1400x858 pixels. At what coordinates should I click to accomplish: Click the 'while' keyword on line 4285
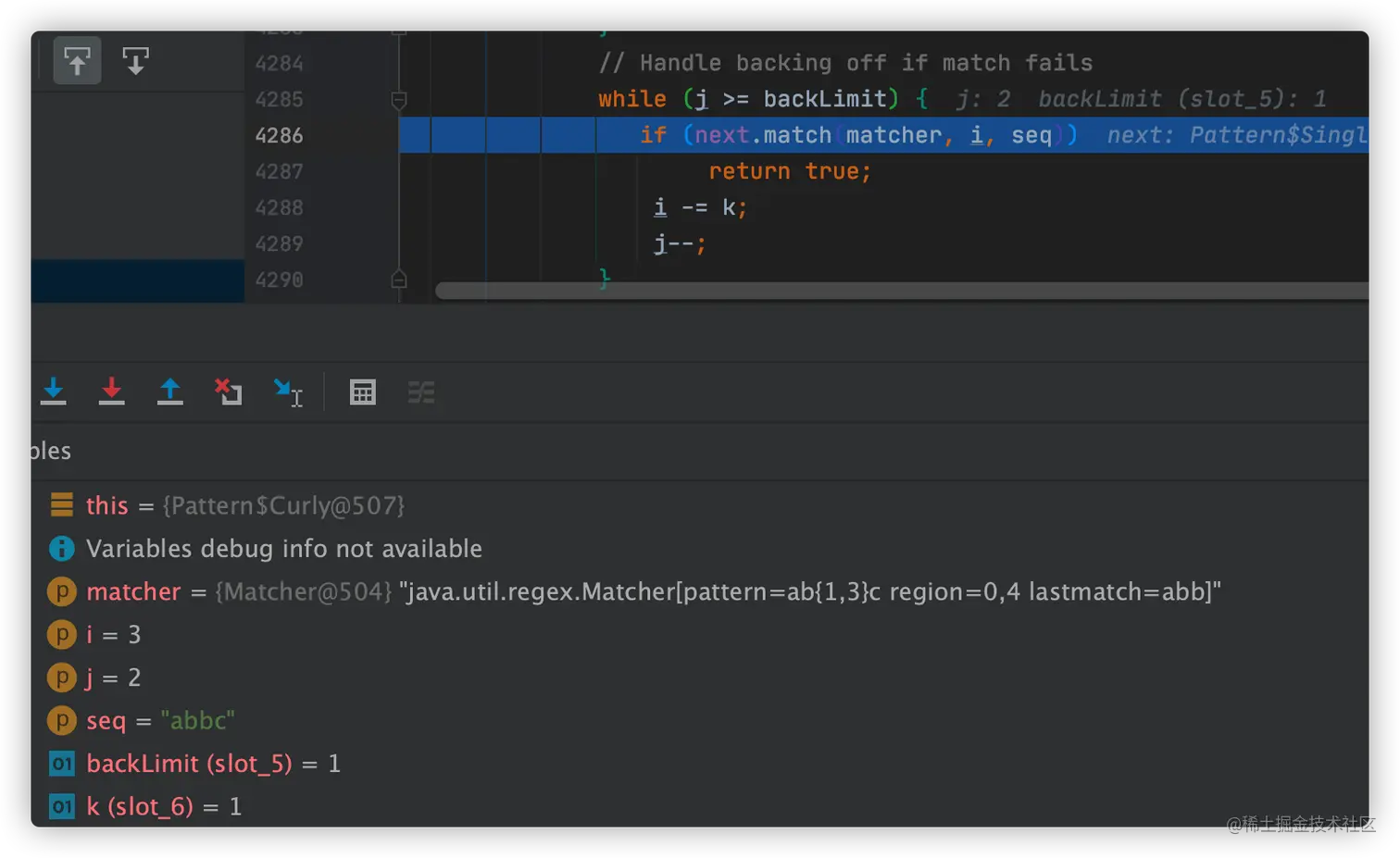(632, 99)
